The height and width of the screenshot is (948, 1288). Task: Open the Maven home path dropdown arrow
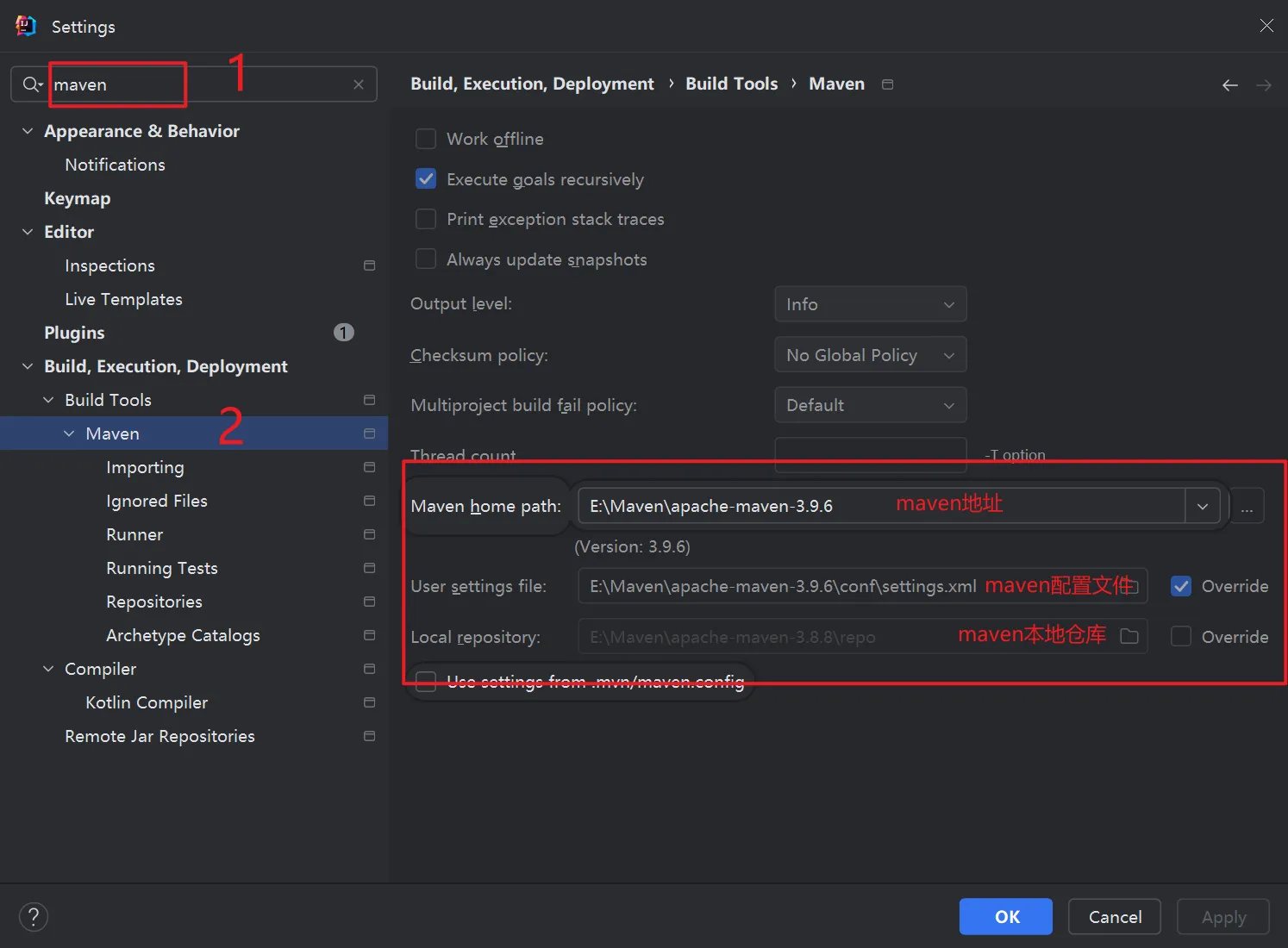coord(1203,506)
